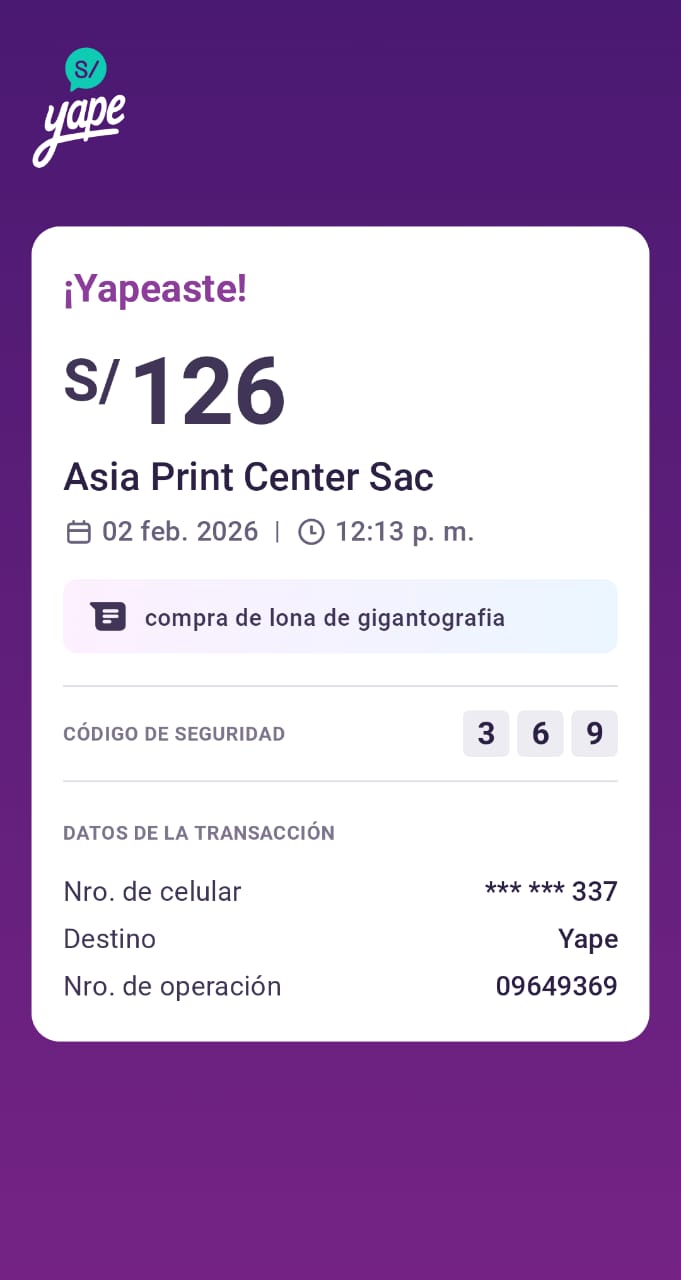Tap security code digit 6
The width and height of the screenshot is (681, 1280).
(540, 734)
